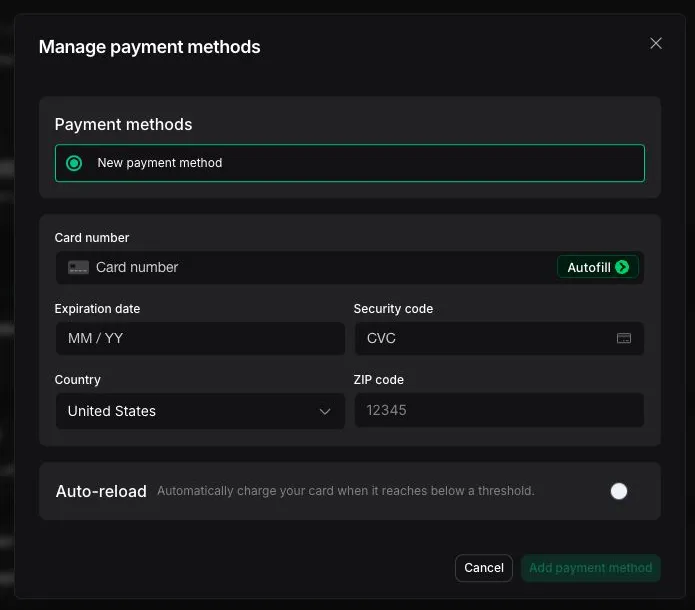Click the Auto-reload label
The width and height of the screenshot is (695, 610).
click(101, 491)
